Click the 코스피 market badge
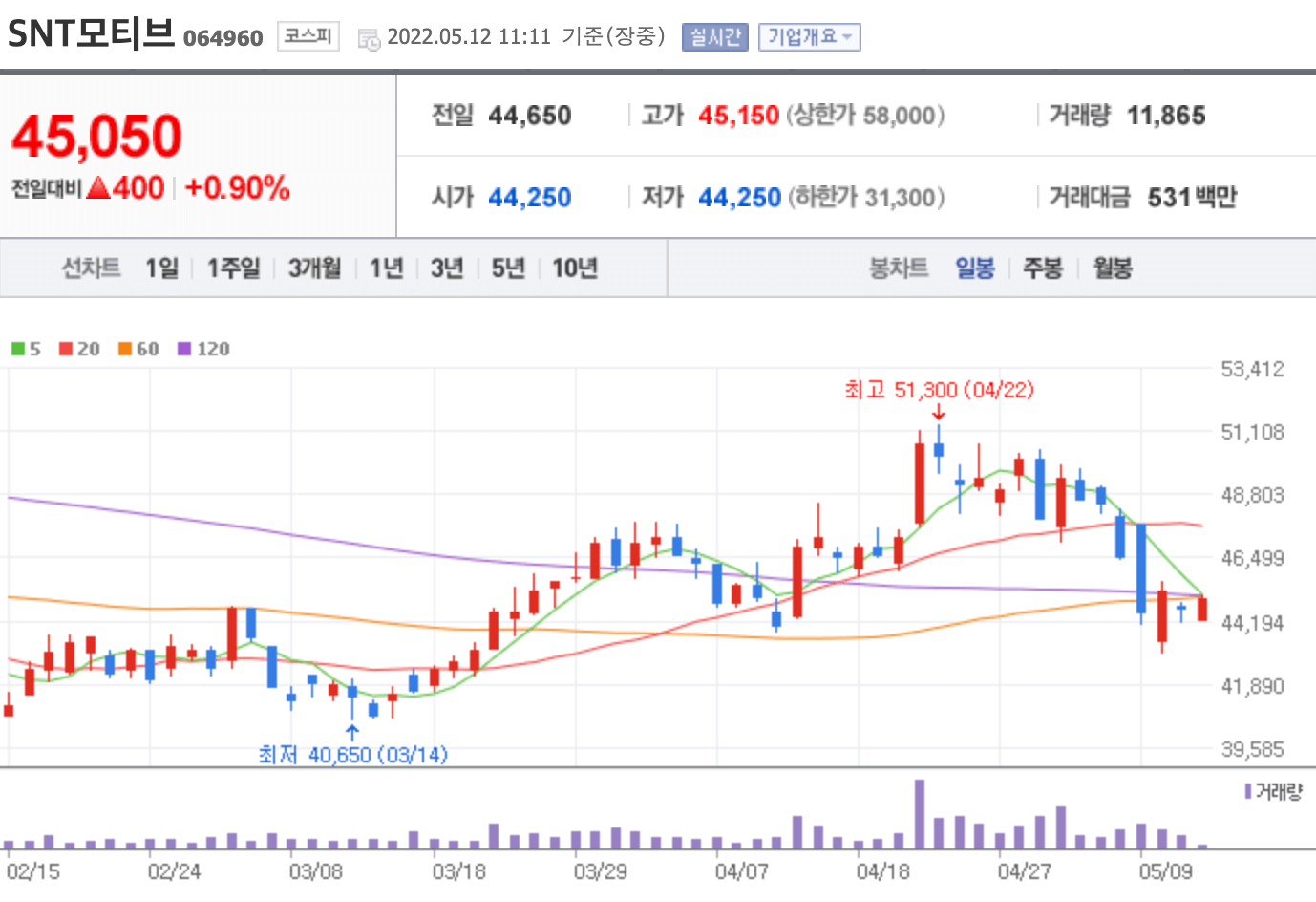 click(308, 36)
